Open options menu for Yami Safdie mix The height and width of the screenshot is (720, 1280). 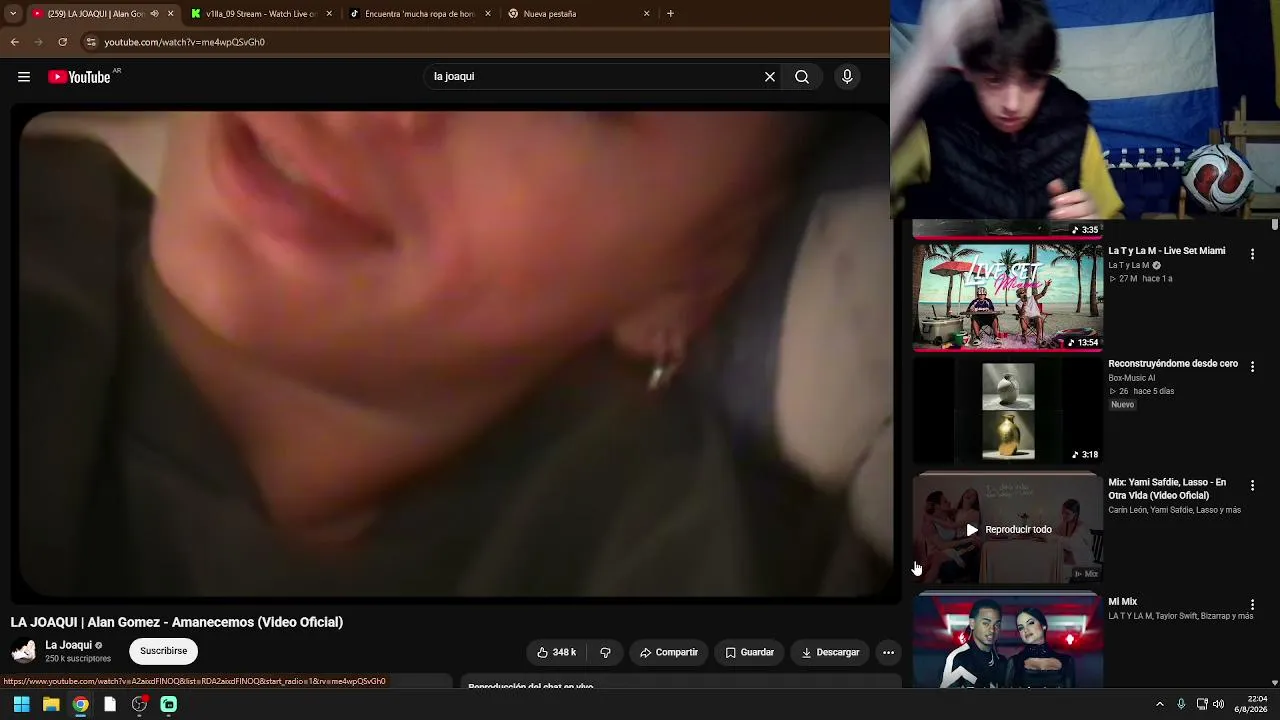[x=1252, y=486]
